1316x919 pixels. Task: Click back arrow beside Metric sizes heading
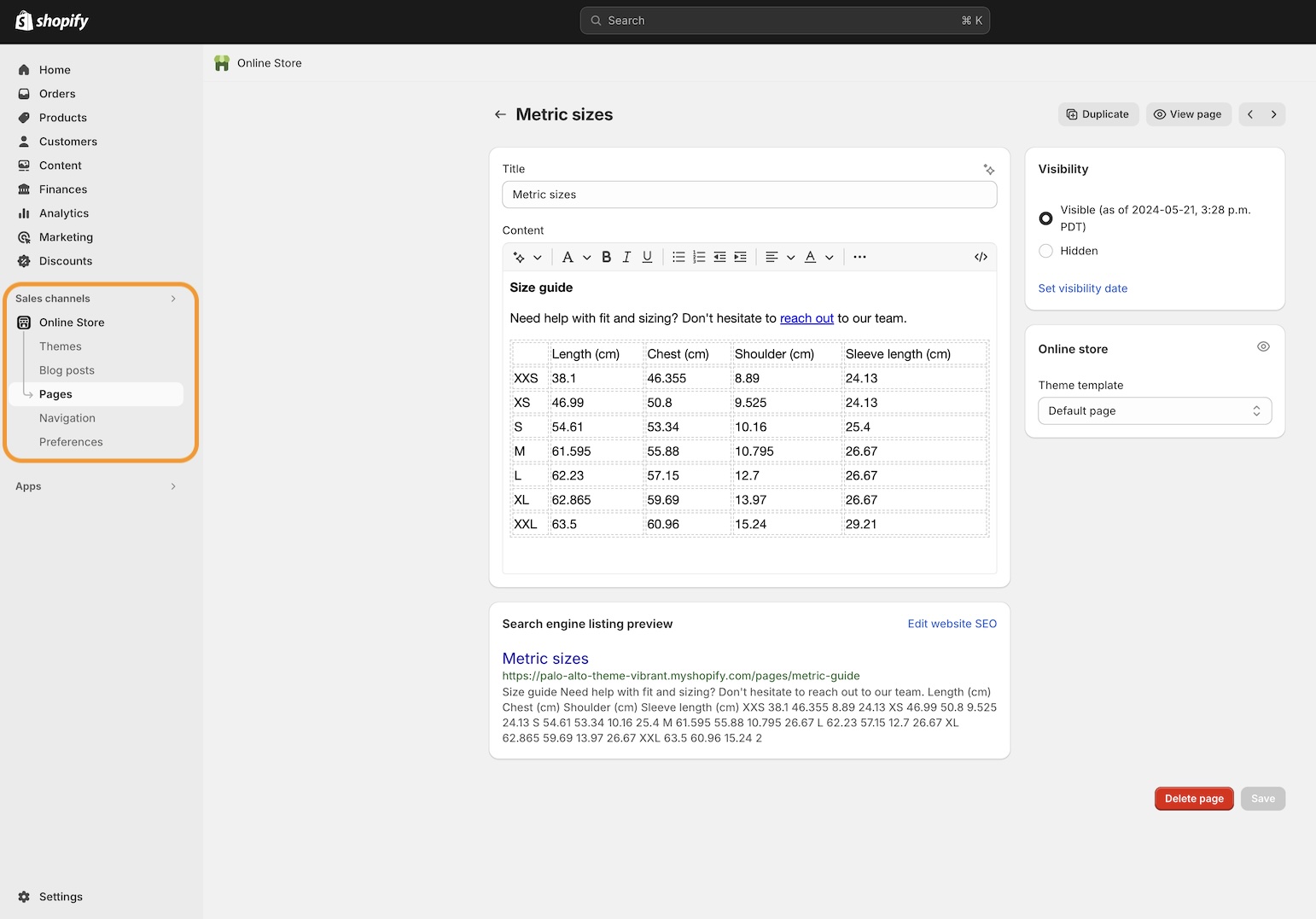click(500, 114)
